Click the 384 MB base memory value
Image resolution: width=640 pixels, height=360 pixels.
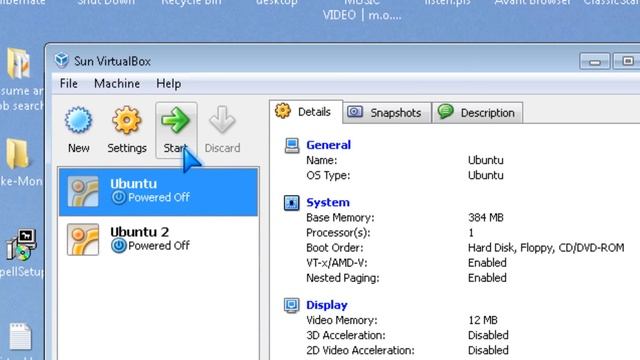[x=486, y=218]
